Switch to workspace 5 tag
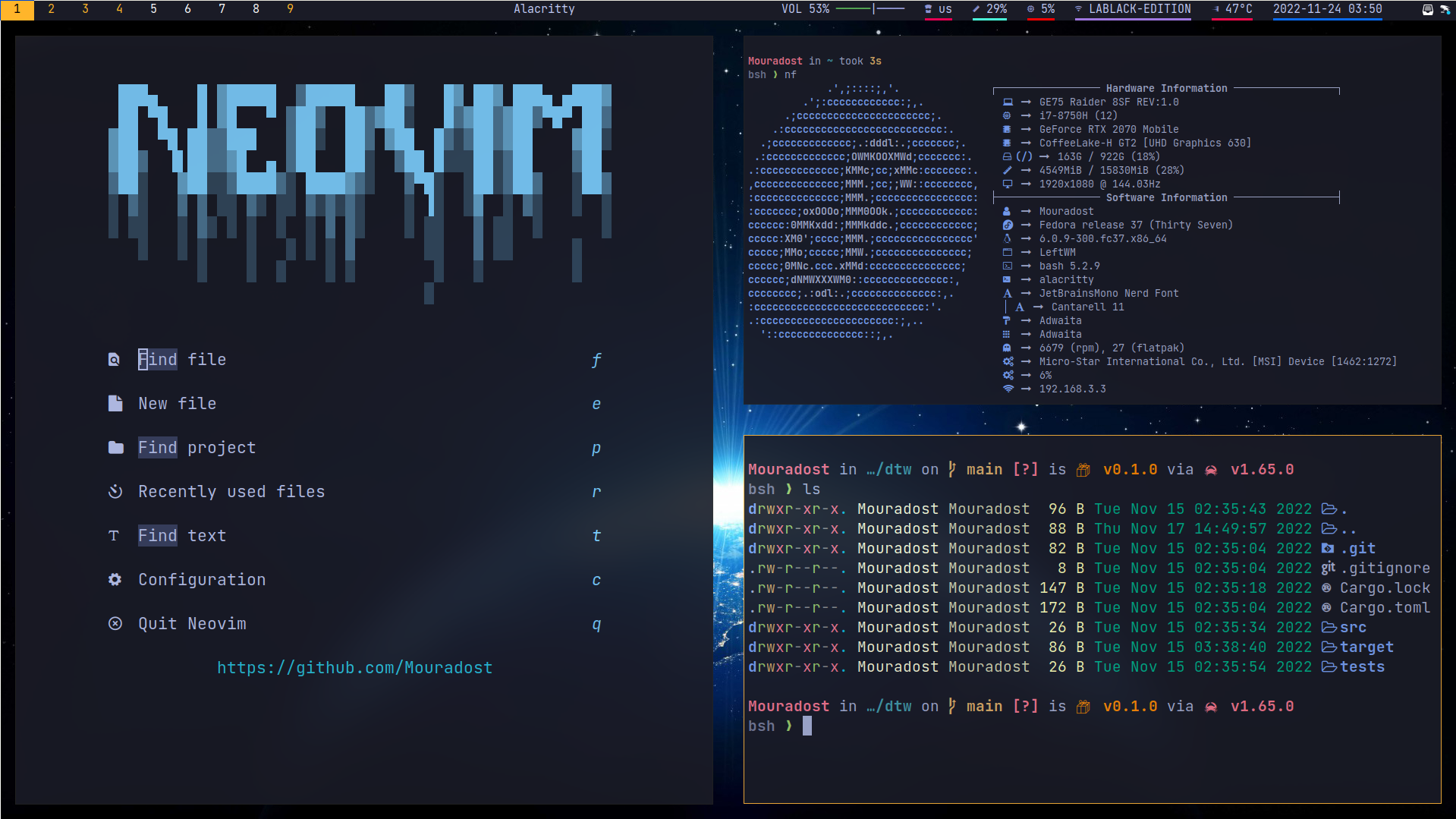The height and width of the screenshot is (819, 1456). (153, 9)
